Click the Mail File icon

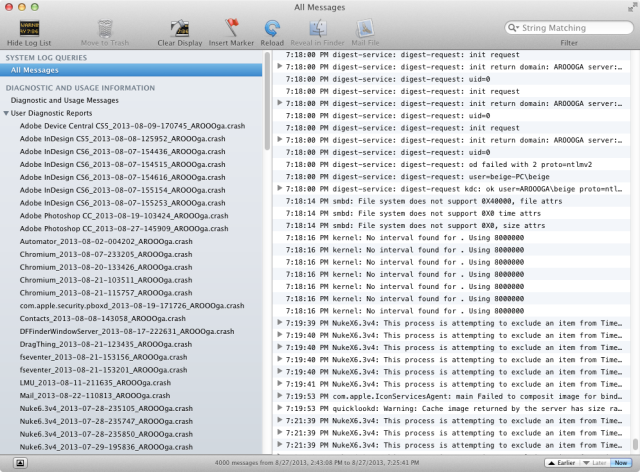[x=365, y=29]
